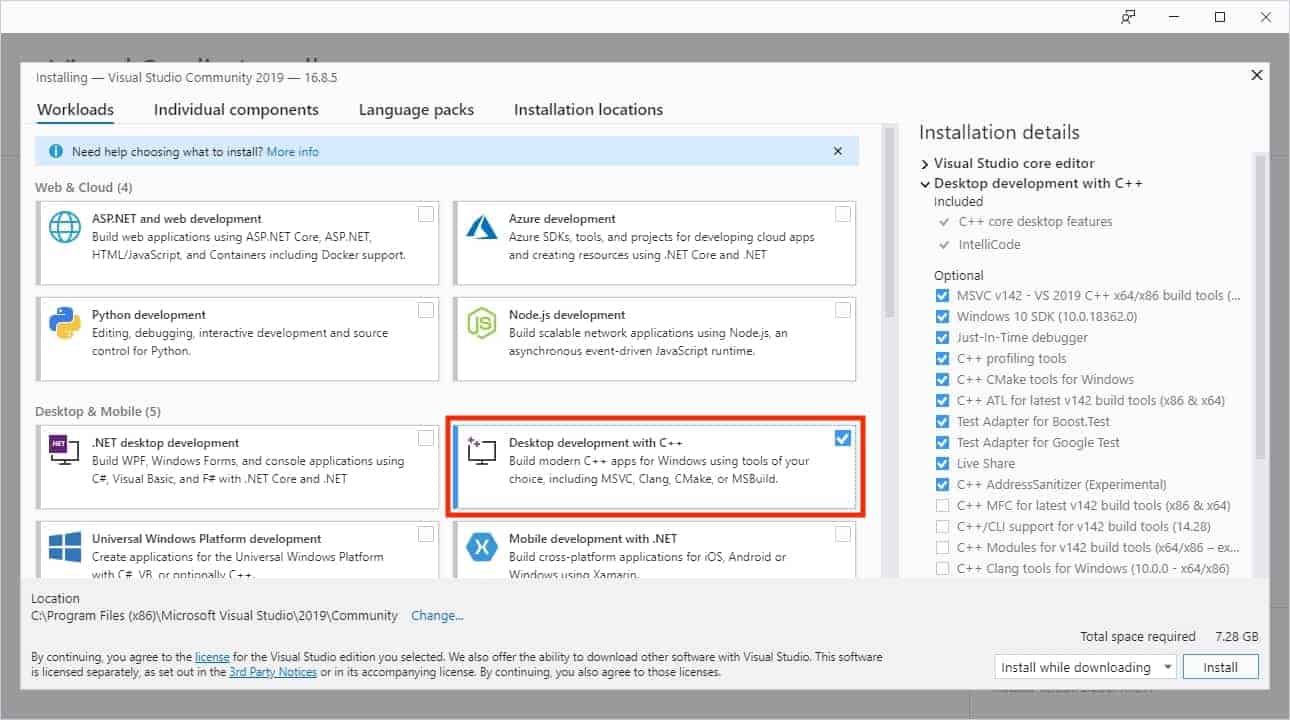The height and width of the screenshot is (720, 1290).
Task: Click the Azure development logo icon
Action: 482,228
